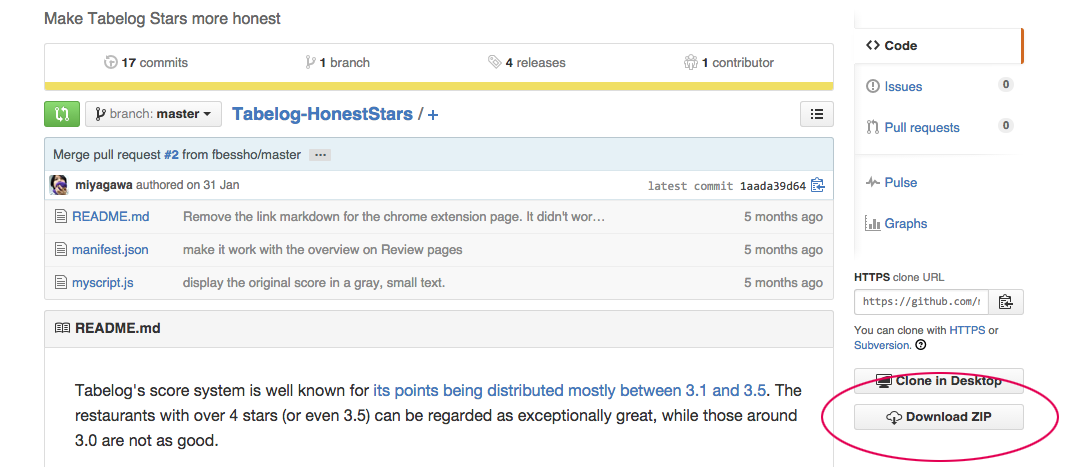Screen dimensions: 1069x467
Task: Open the Tabelog-HonestStars repository root link
Action: pos(322,114)
